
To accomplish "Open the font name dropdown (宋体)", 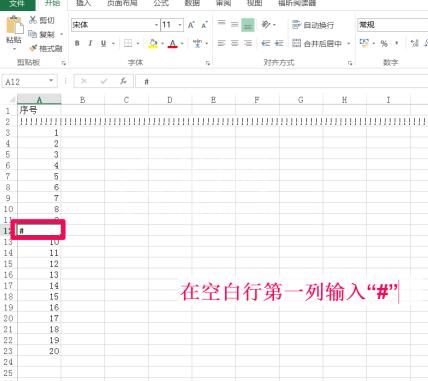I will [156, 25].
